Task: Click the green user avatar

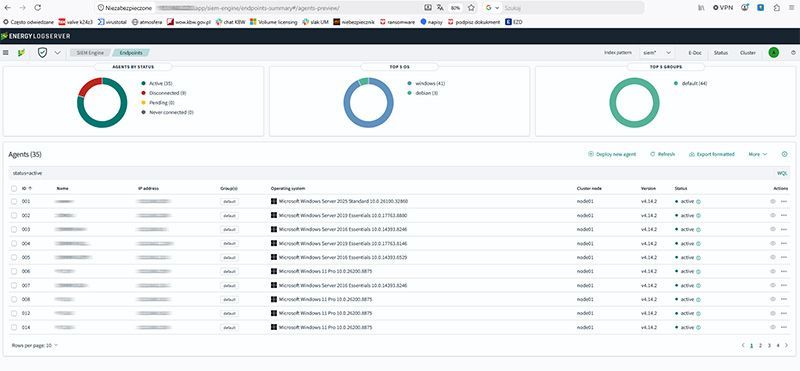Action: click(774, 53)
